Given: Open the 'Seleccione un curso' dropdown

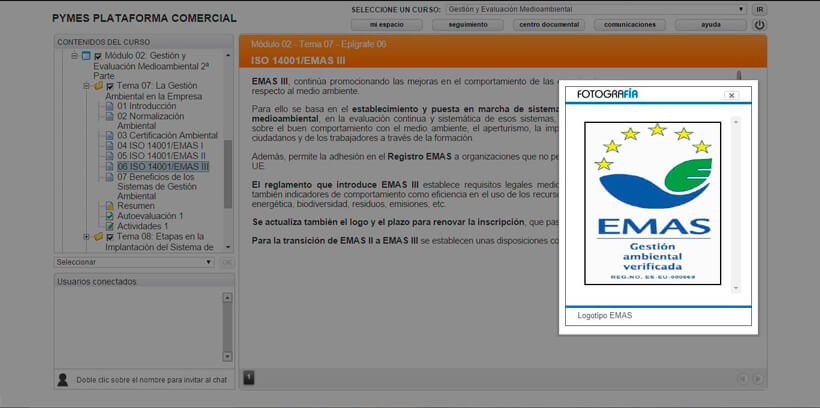Looking at the screenshot, I should point(596,9).
